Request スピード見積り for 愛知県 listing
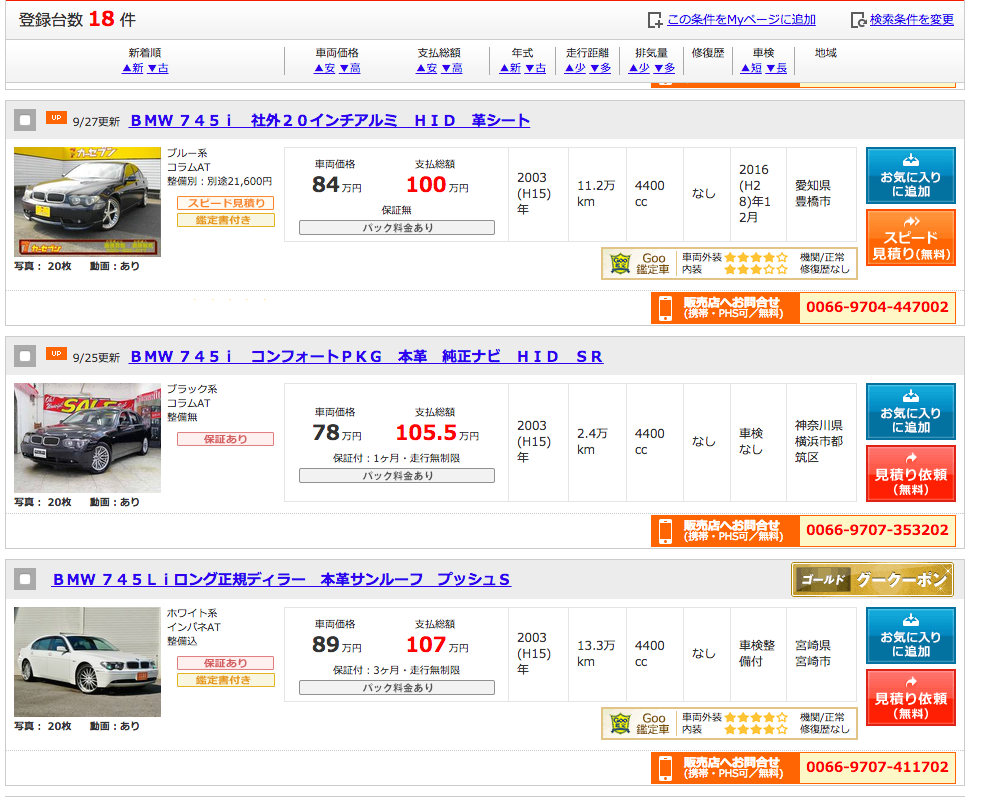 point(910,238)
